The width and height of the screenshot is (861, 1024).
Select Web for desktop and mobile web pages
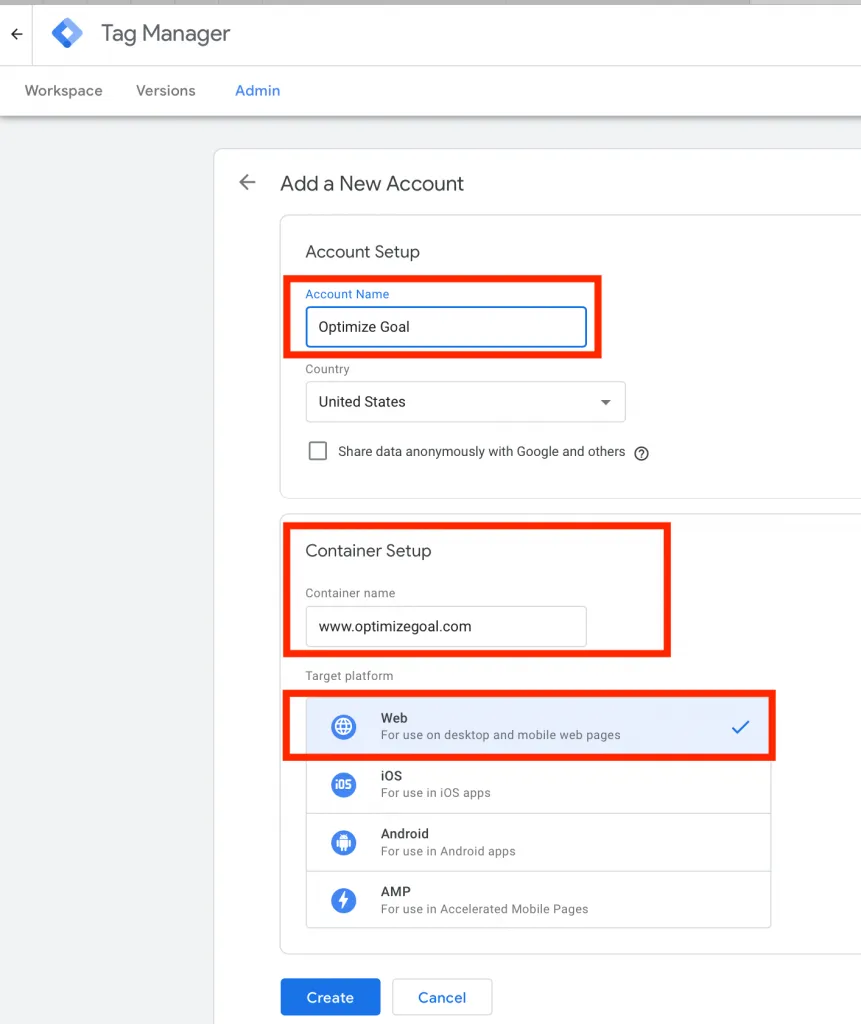tap(538, 726)
